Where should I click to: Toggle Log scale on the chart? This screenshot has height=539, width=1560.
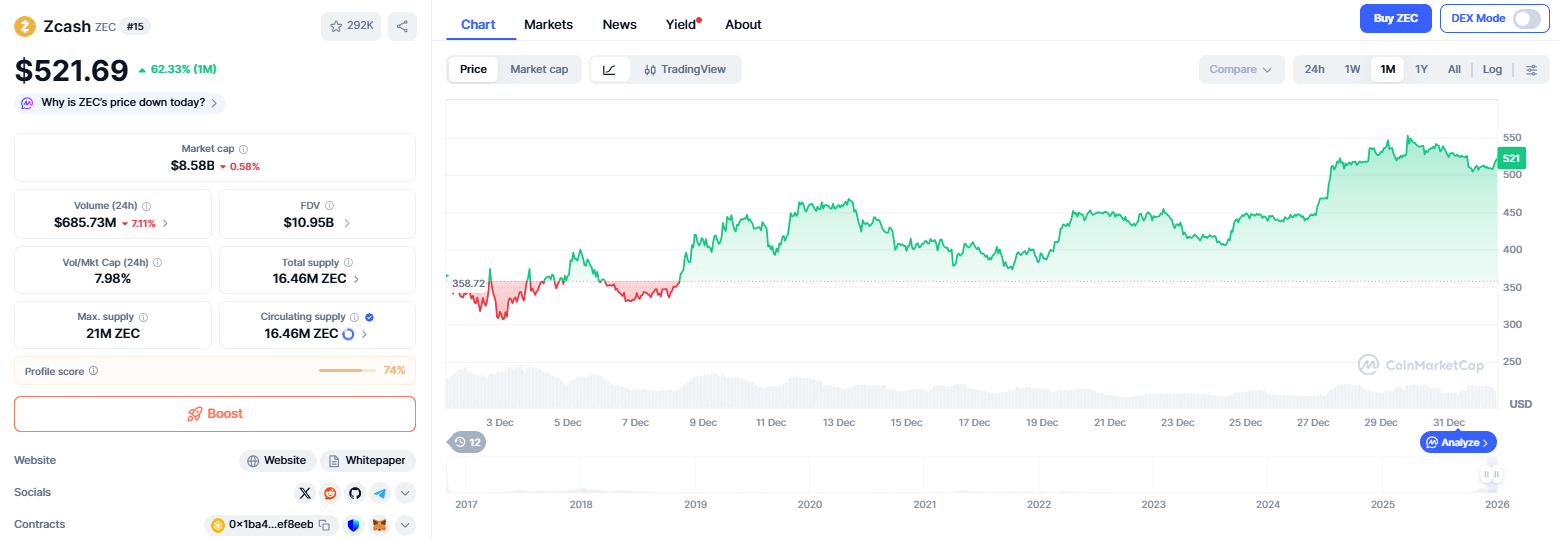tap(1492, 69)
